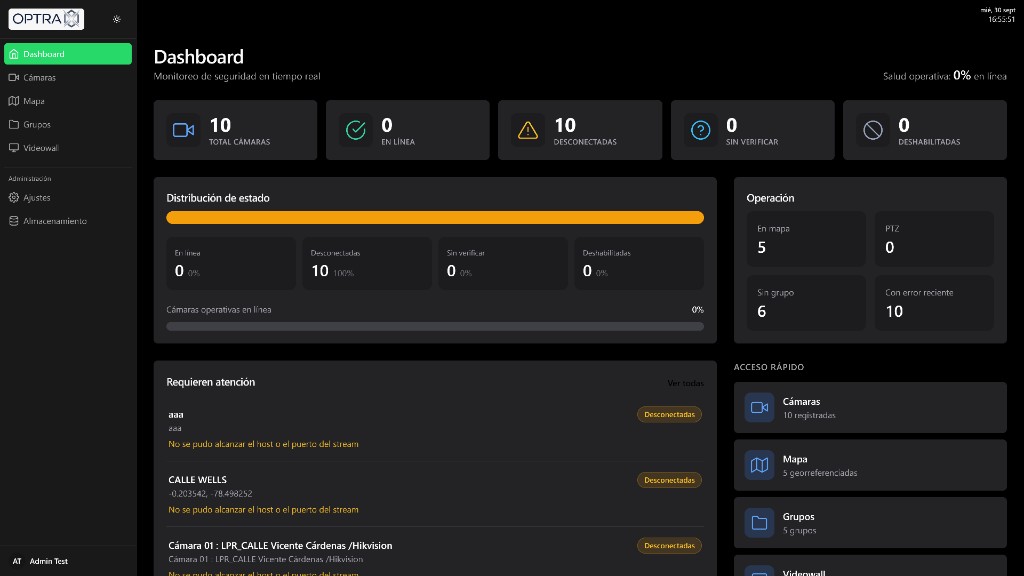Click the Con error reciente 10 tile
1024x576 pixels.
tap(934, 302)
